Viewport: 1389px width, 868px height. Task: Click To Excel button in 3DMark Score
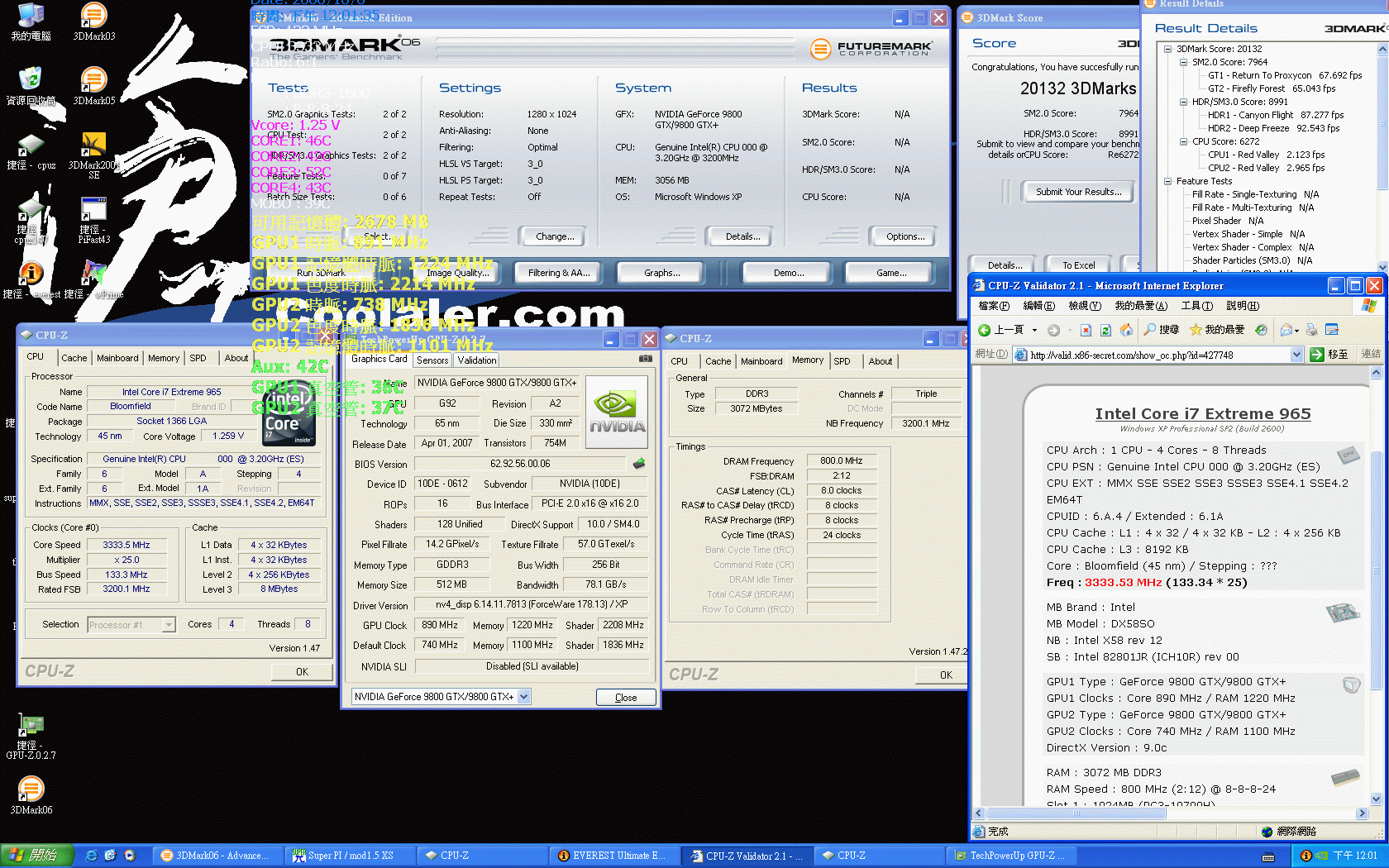(x=1079, y=265)
